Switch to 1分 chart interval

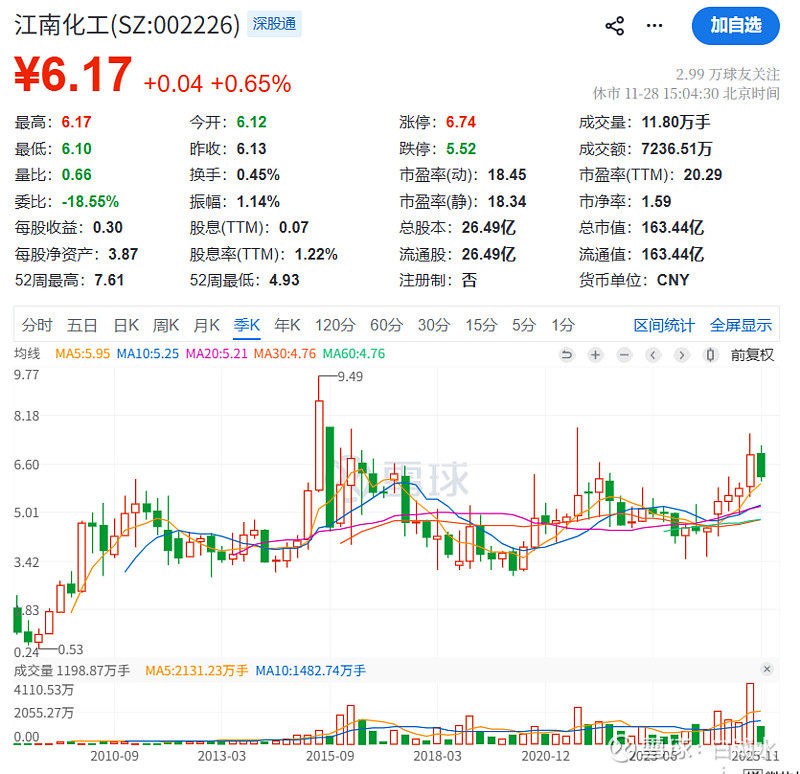(563, 325)
